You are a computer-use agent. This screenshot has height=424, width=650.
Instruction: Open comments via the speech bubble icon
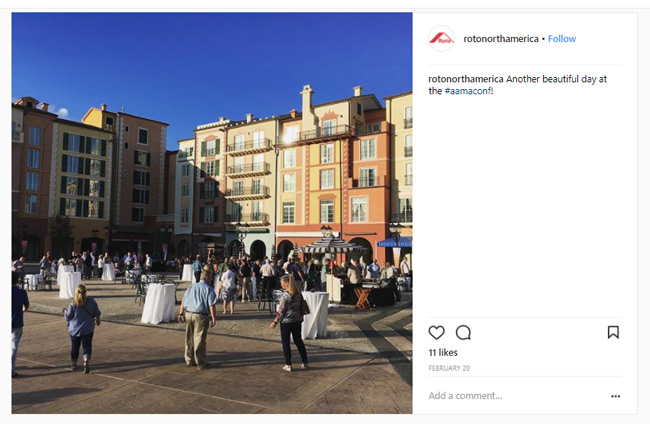coord(463,332)
